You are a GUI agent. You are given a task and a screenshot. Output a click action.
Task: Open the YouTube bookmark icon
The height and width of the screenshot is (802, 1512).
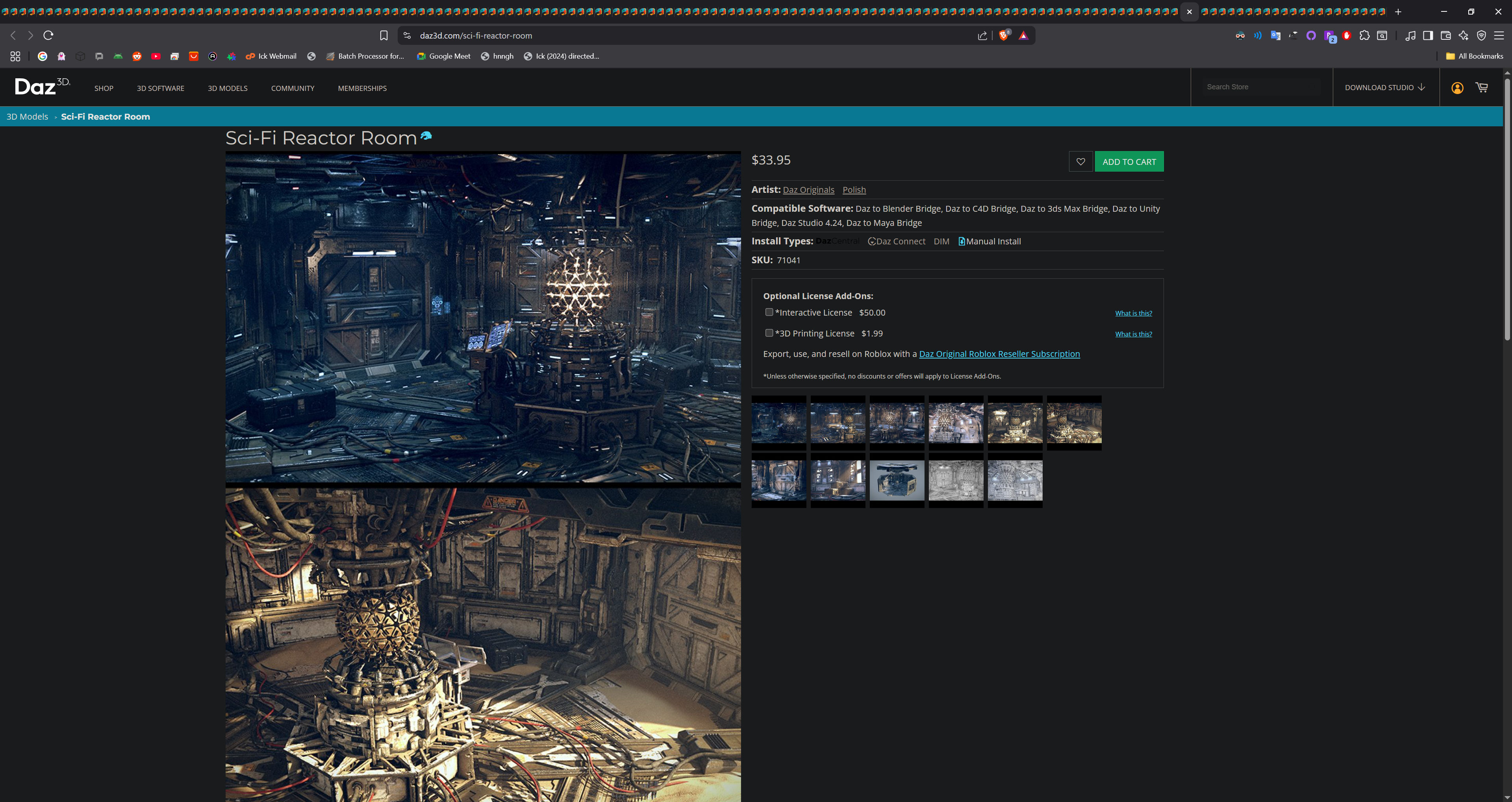pos(156,56)
